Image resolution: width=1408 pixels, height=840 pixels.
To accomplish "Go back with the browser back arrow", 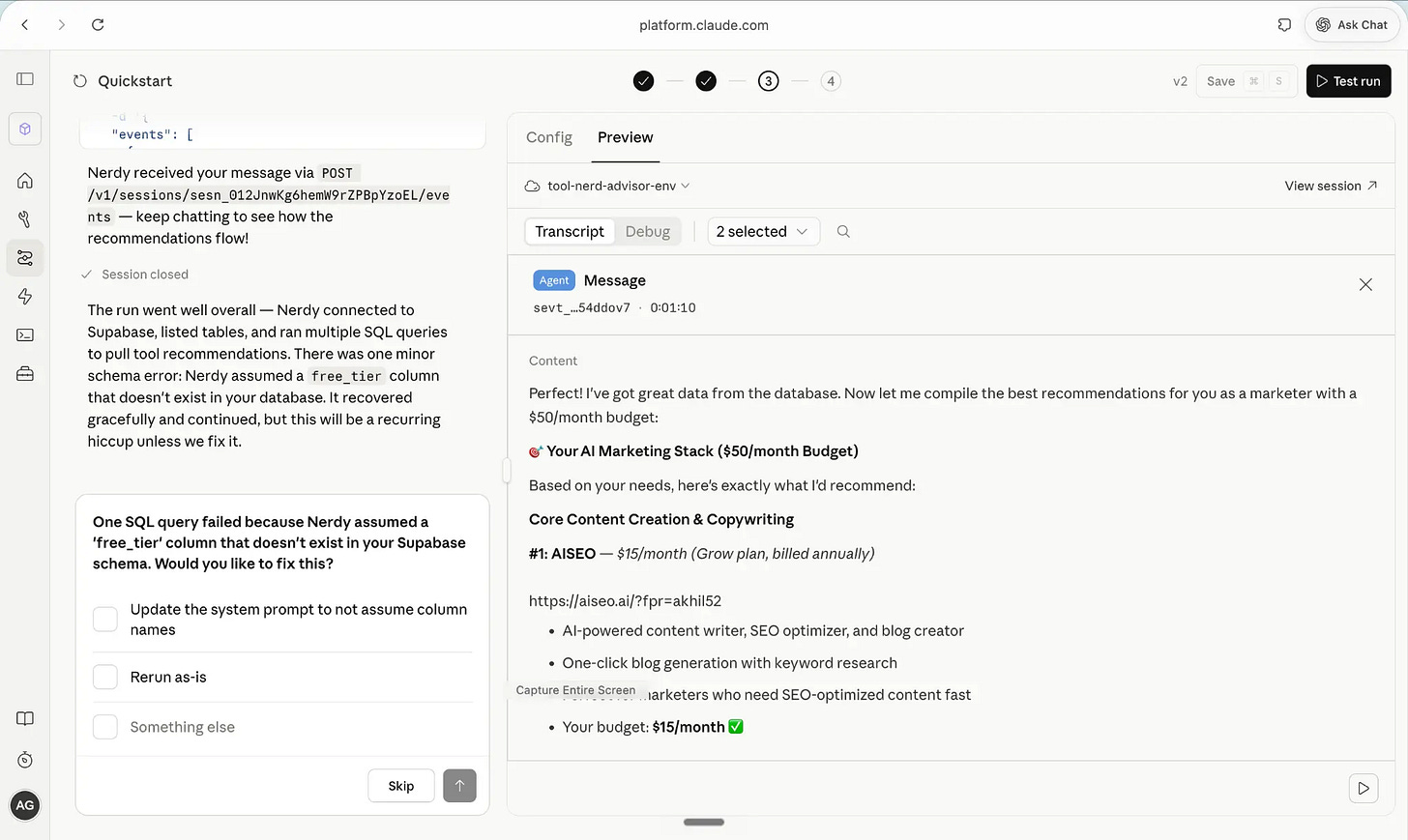I will click(x=25, y=25).
